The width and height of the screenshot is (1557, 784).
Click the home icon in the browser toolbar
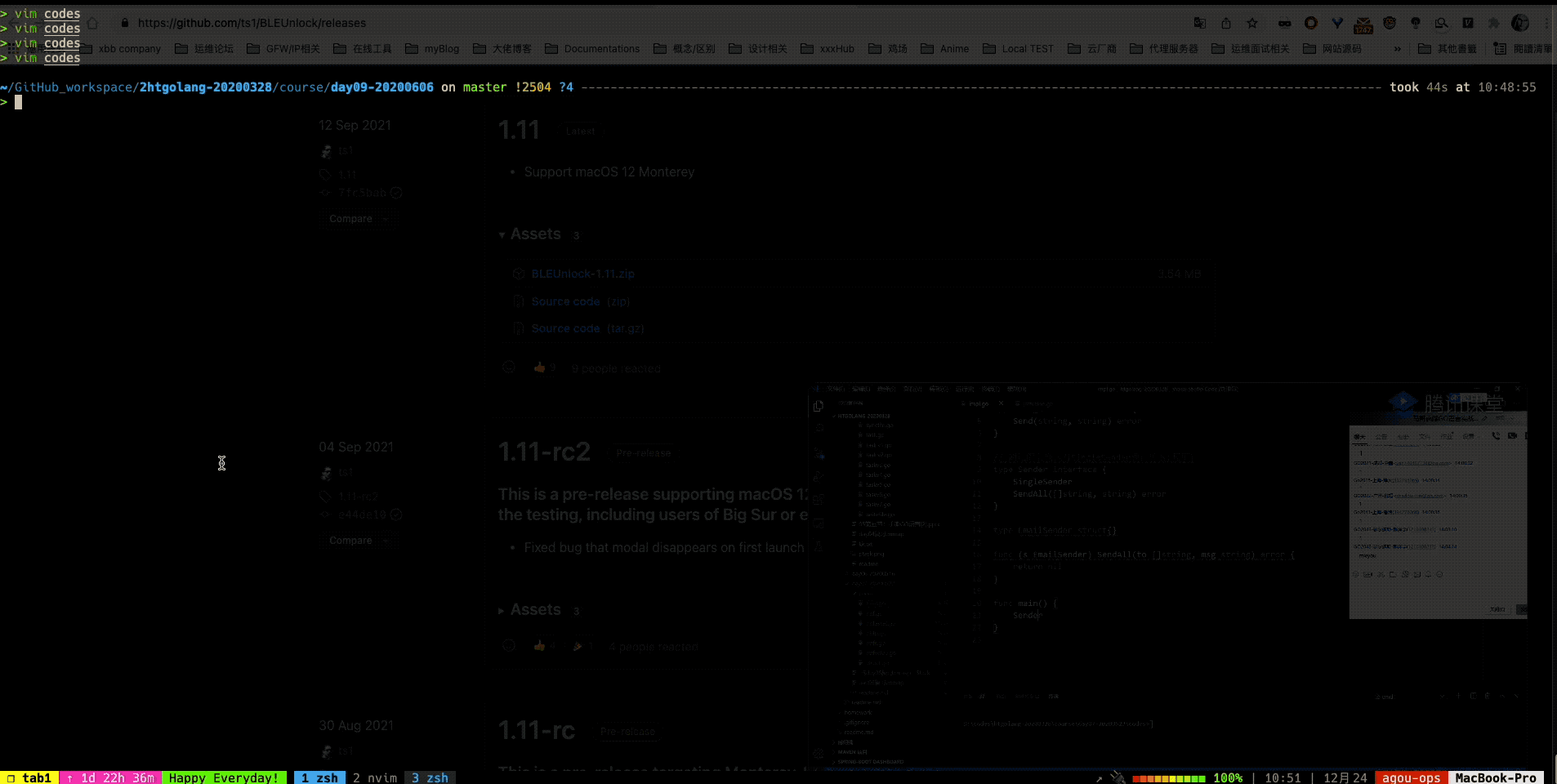(92, 23)
